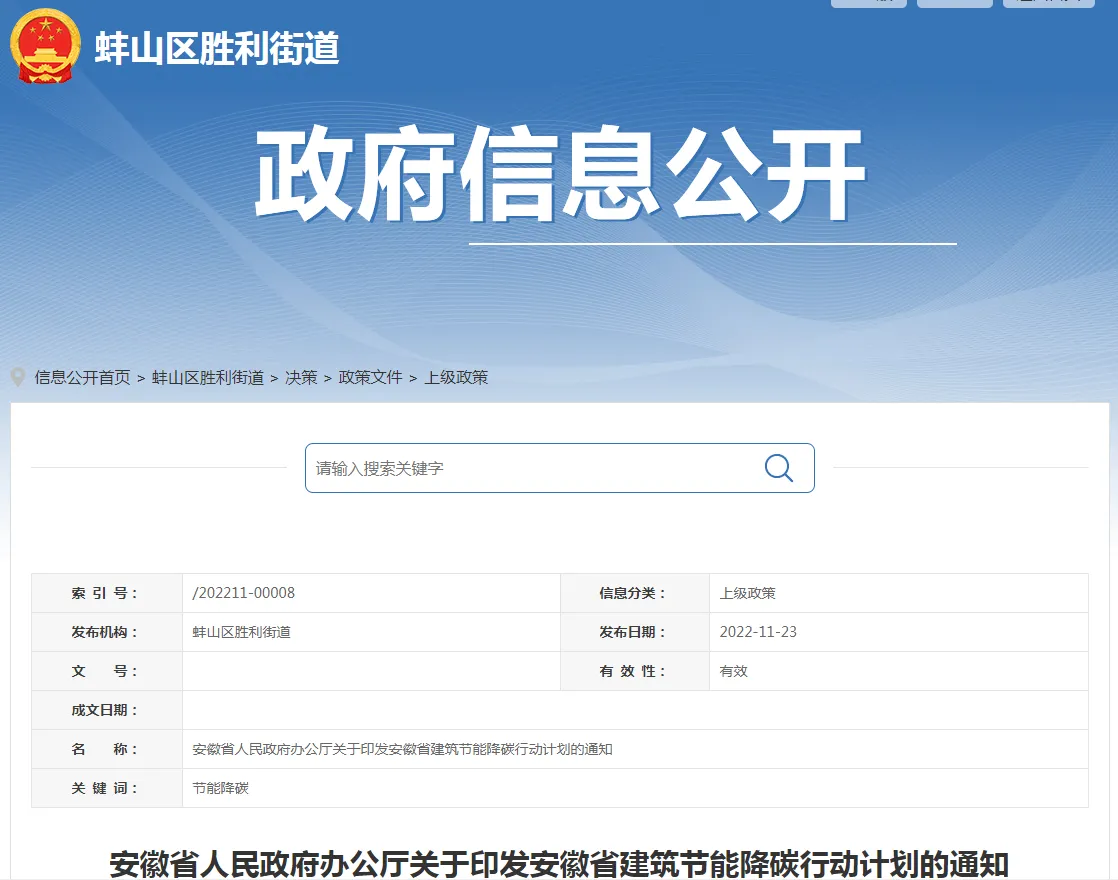Image resolution: width=1118 pixels, height=880 pixels.
Task: Click the search magnifier icon
Action: tap(779, 468)
